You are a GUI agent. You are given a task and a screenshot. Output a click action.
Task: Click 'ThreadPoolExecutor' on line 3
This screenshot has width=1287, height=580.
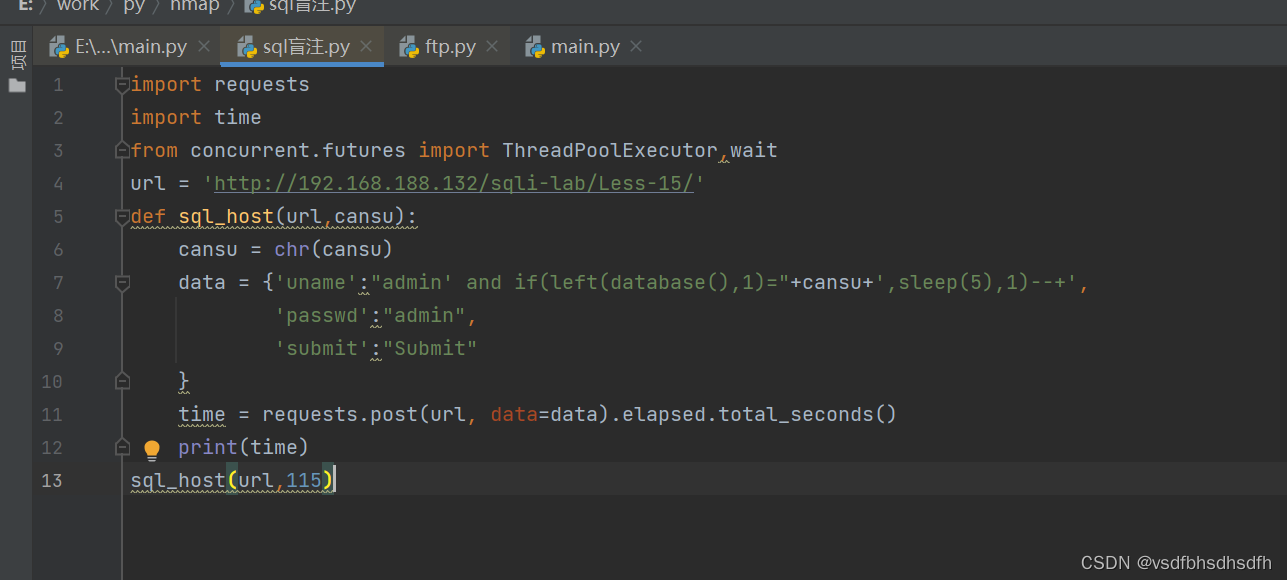[x=610, y=151]
